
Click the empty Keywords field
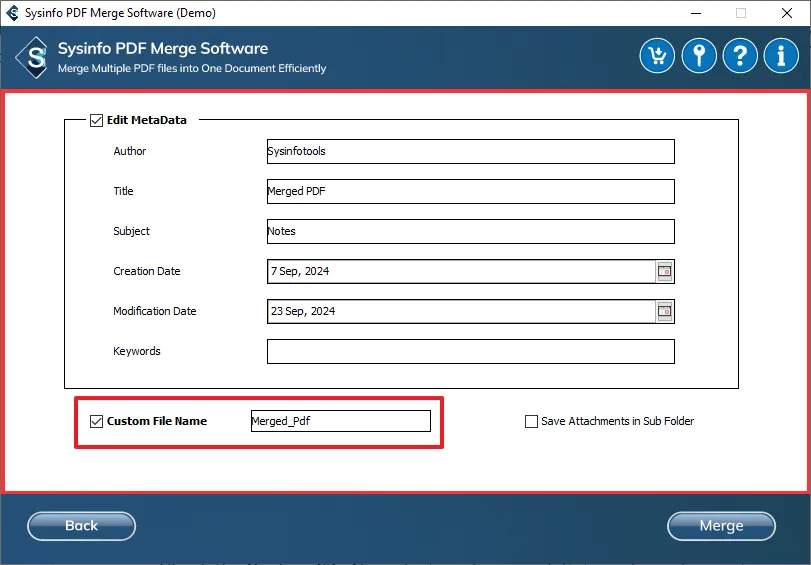point(471,351)
